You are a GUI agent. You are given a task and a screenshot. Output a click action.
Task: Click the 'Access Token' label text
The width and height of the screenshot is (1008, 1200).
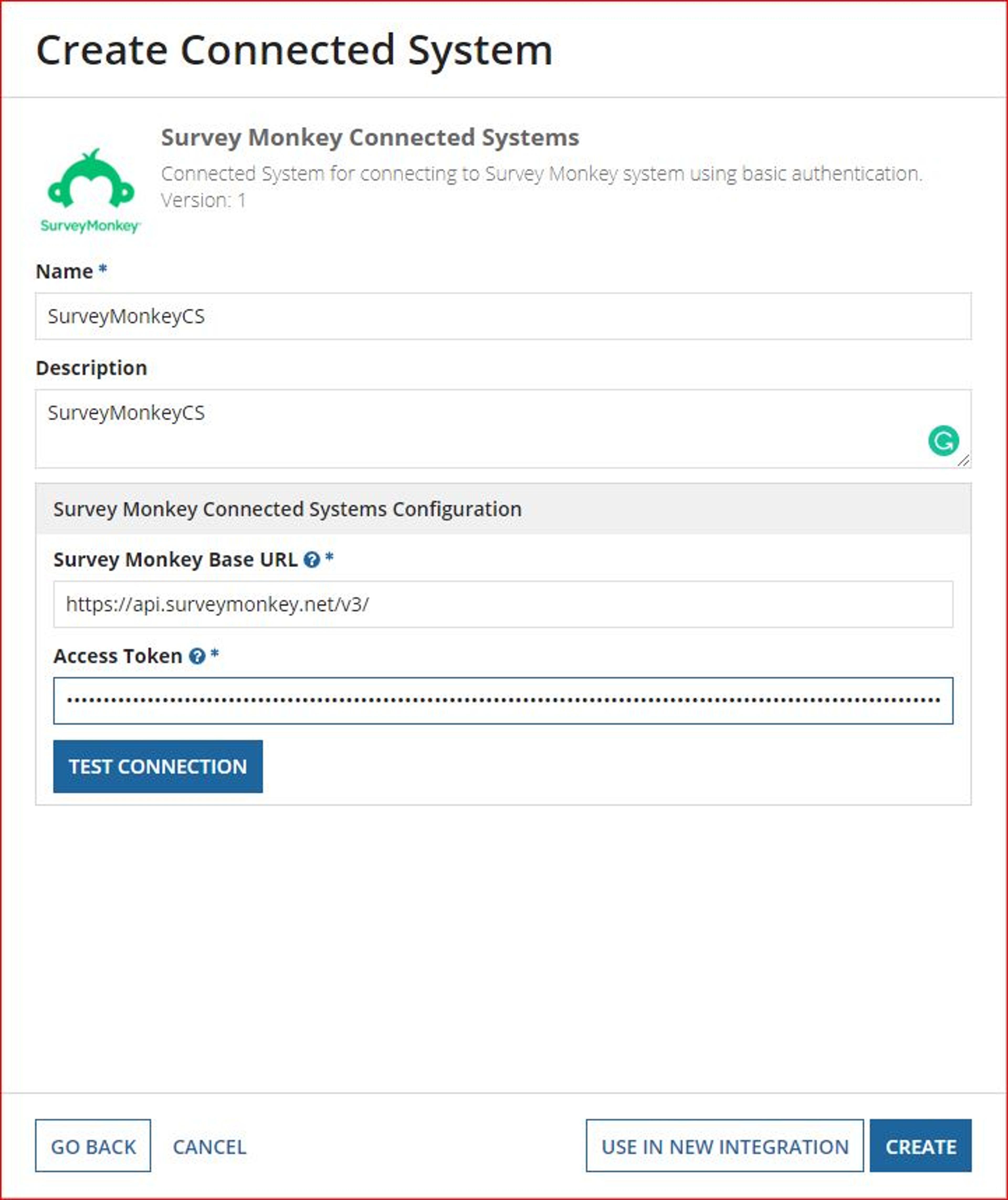(x=118, y=656)
